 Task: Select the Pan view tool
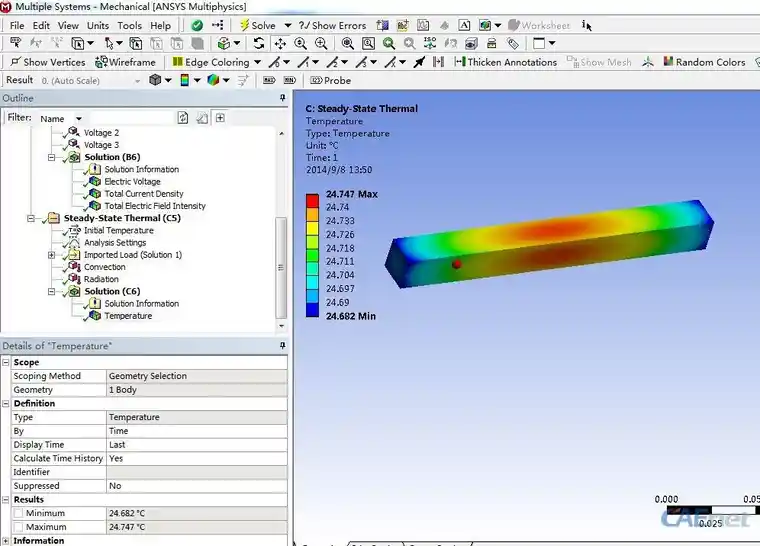click(x=280, y=44)
